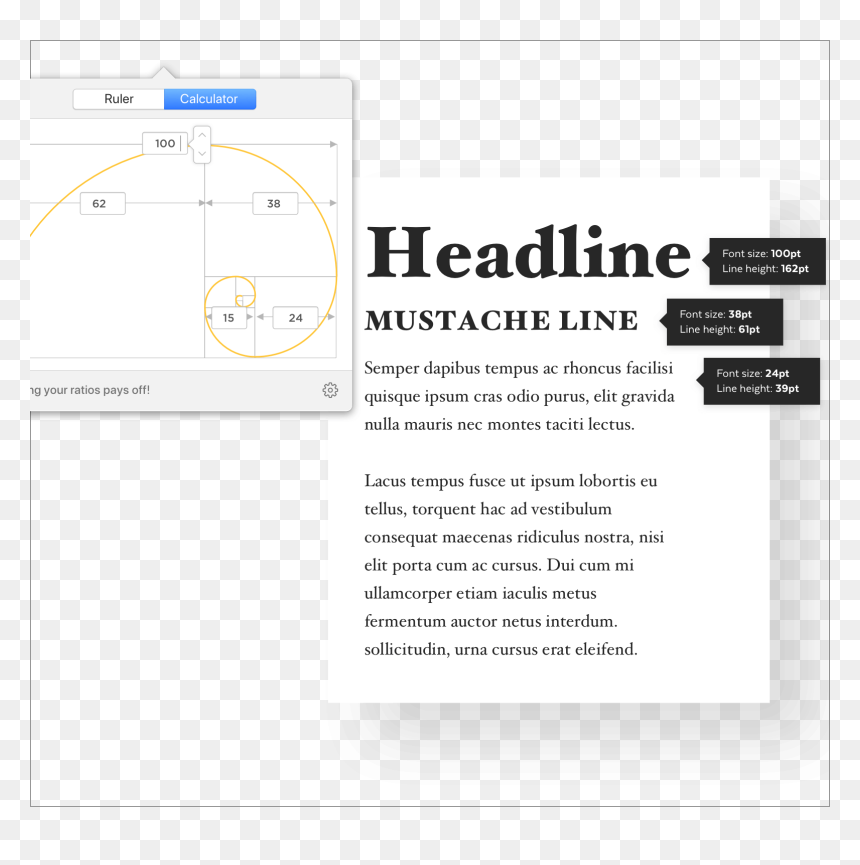Image resolution: width=860 pixels, height=865 pixels.
Task: Click the Headline text
Action: [528, 253]
